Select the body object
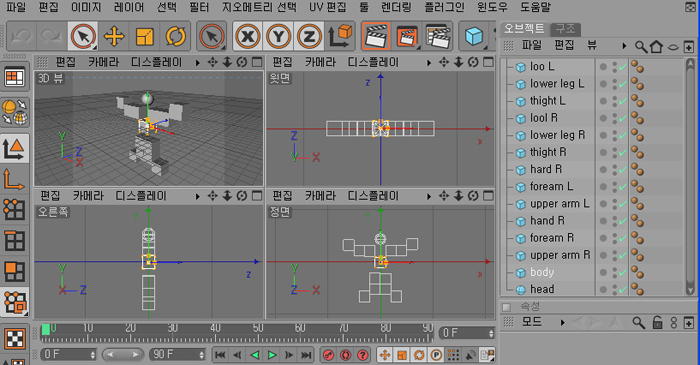This screenshot has height=365, width=700. pyautogui.click(x=542, y=272)
